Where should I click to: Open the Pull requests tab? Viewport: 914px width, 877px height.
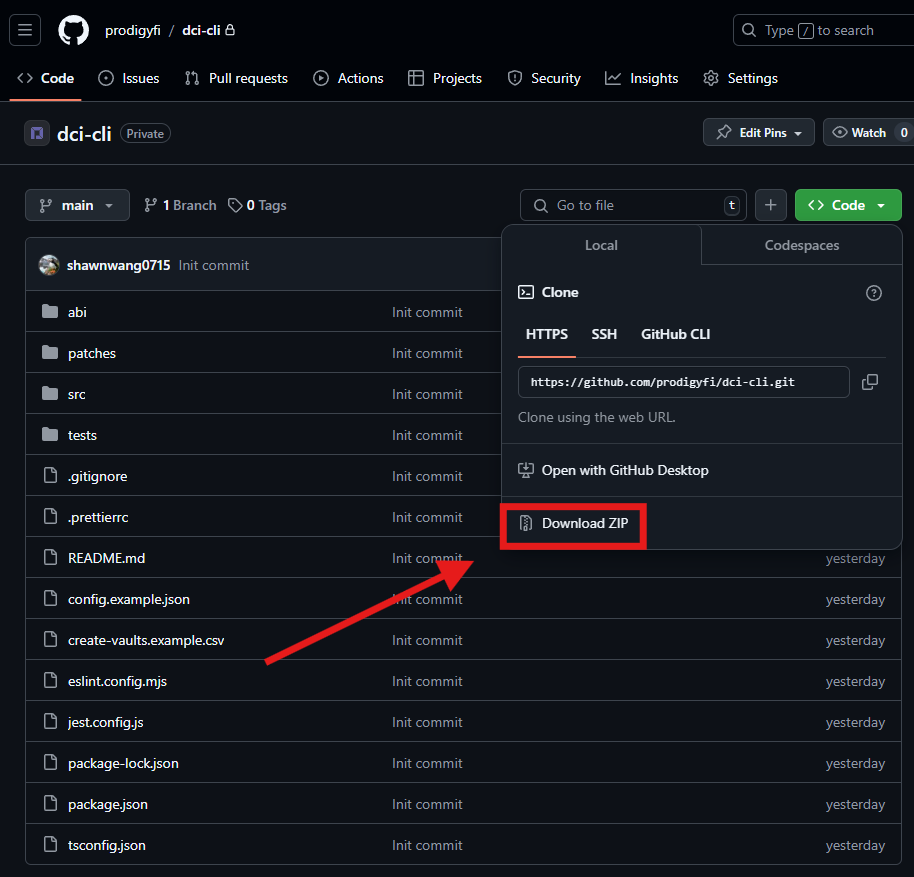point(236,78)
